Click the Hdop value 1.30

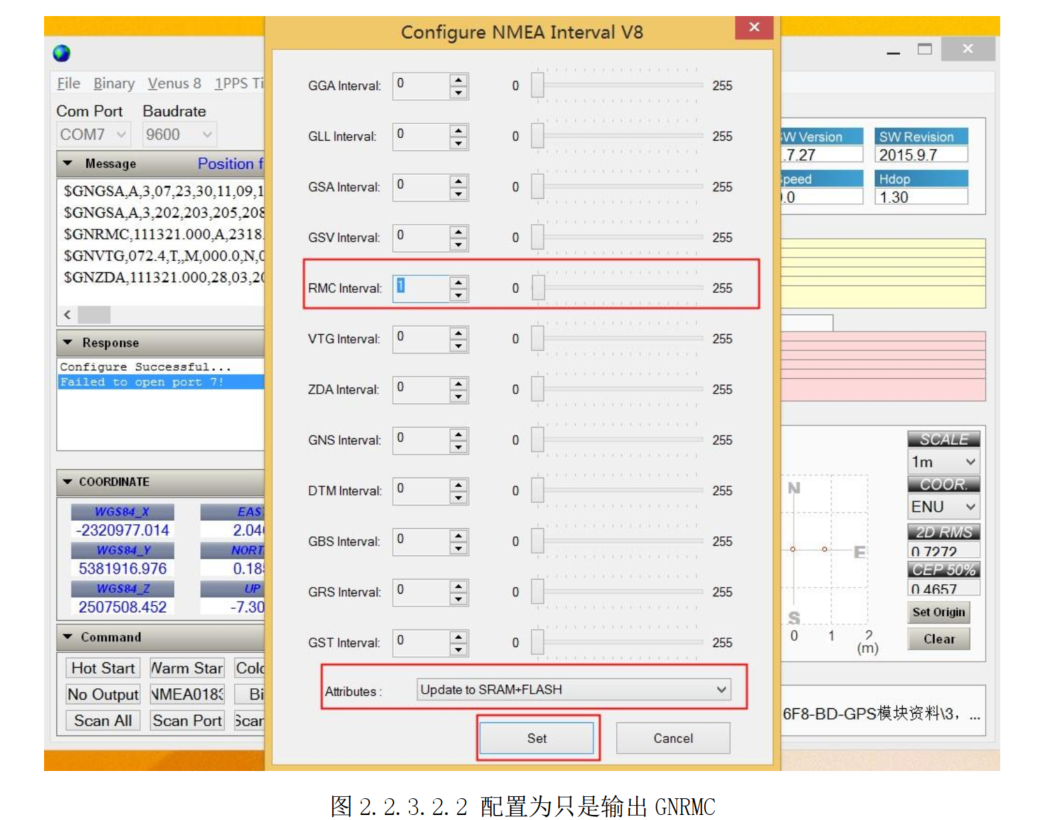921,197
